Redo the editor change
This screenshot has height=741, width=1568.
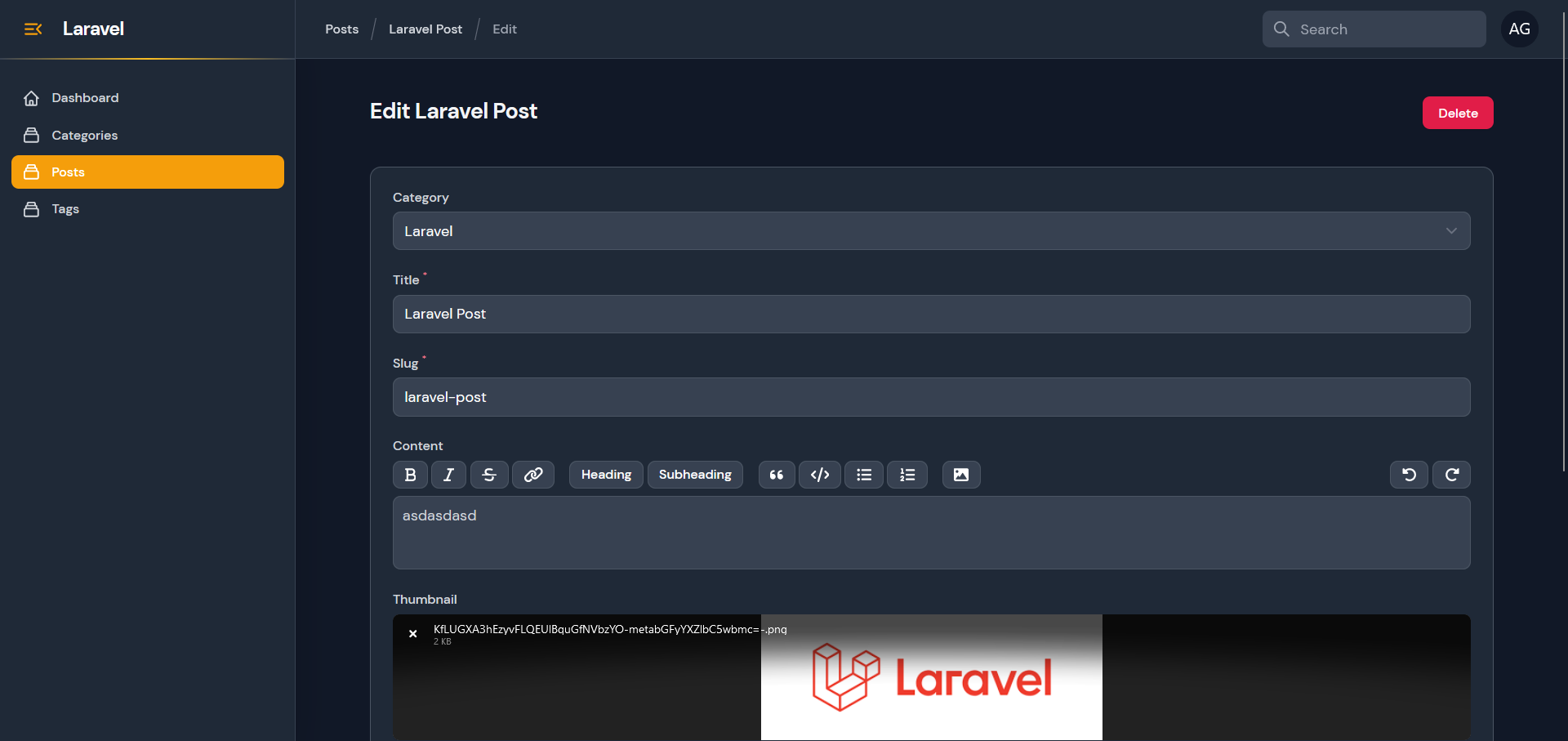(x=1452, y=475)
